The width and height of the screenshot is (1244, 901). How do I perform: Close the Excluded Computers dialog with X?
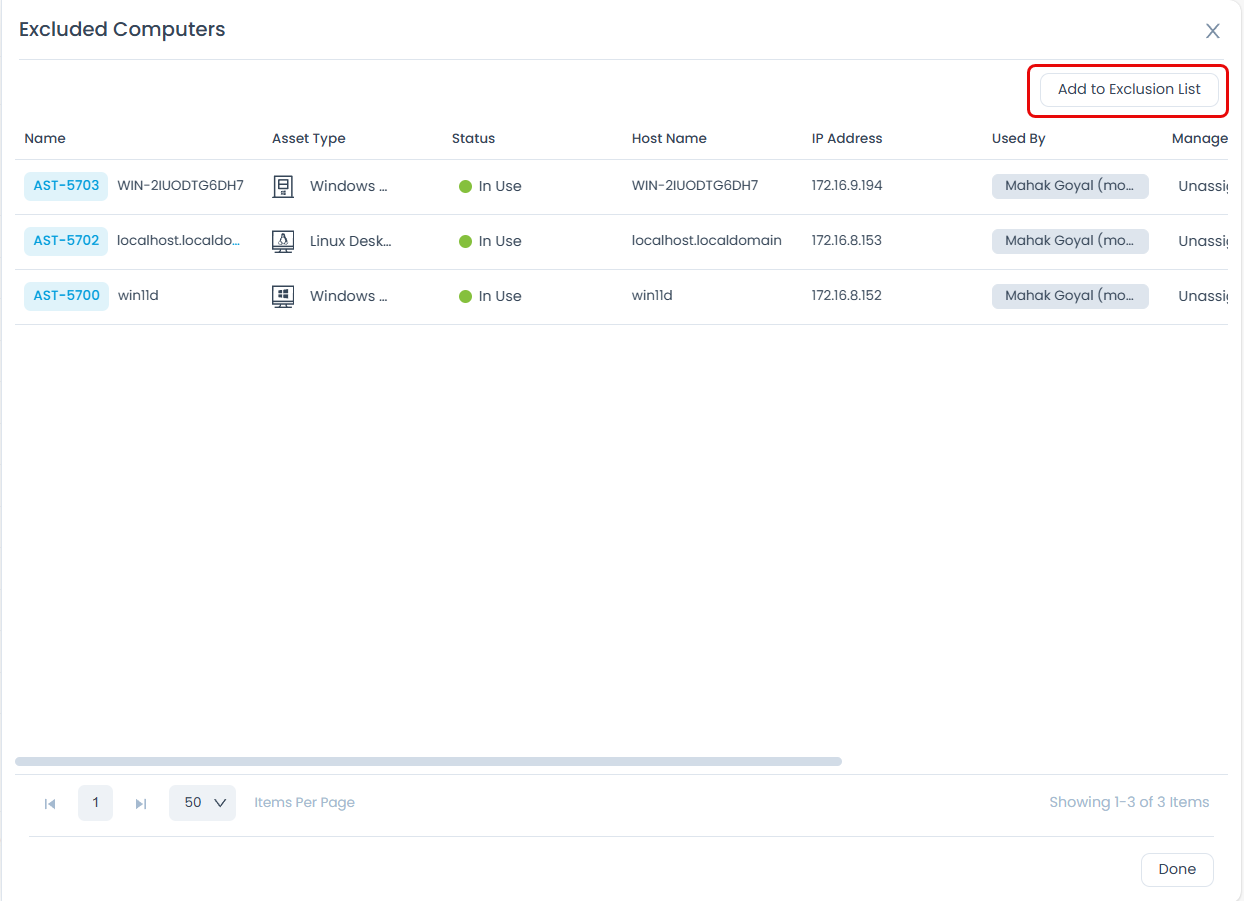1212,31
